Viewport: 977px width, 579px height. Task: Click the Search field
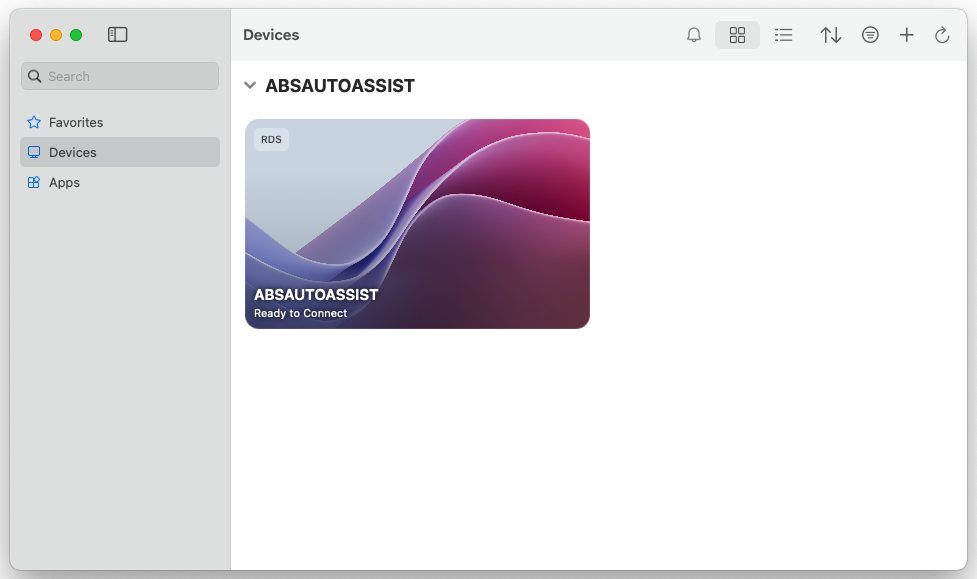[130, 76]
